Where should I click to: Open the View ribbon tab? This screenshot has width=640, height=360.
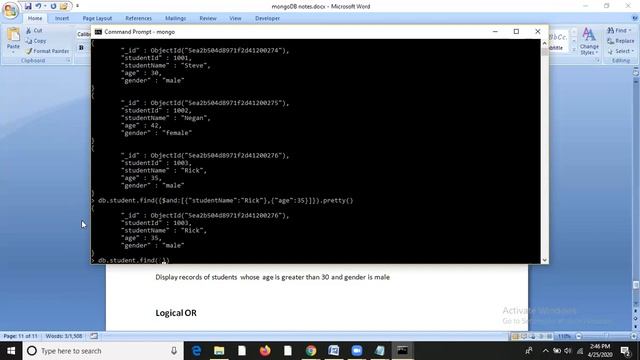click(x=235, y=18)
